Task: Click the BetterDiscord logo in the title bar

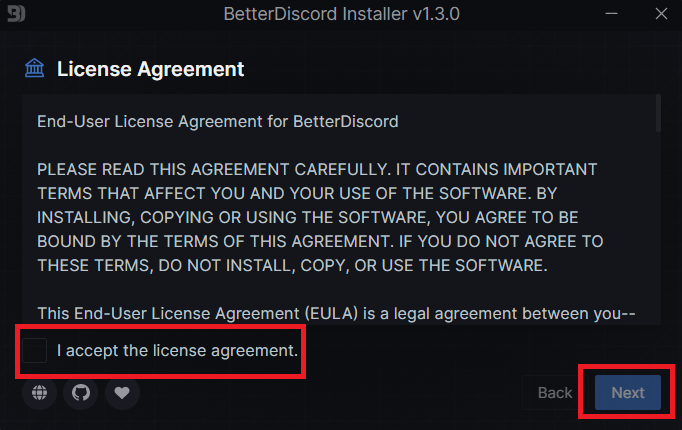Action: (x=14, y=15)
